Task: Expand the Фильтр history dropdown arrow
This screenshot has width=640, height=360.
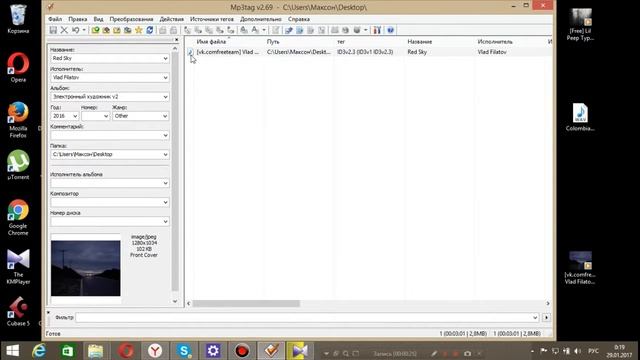Action: point(535,318)
